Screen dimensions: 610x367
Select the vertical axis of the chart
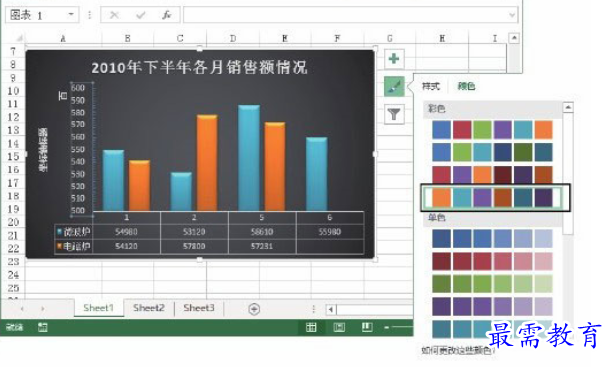pyautogui.click(x=82, y=148)
